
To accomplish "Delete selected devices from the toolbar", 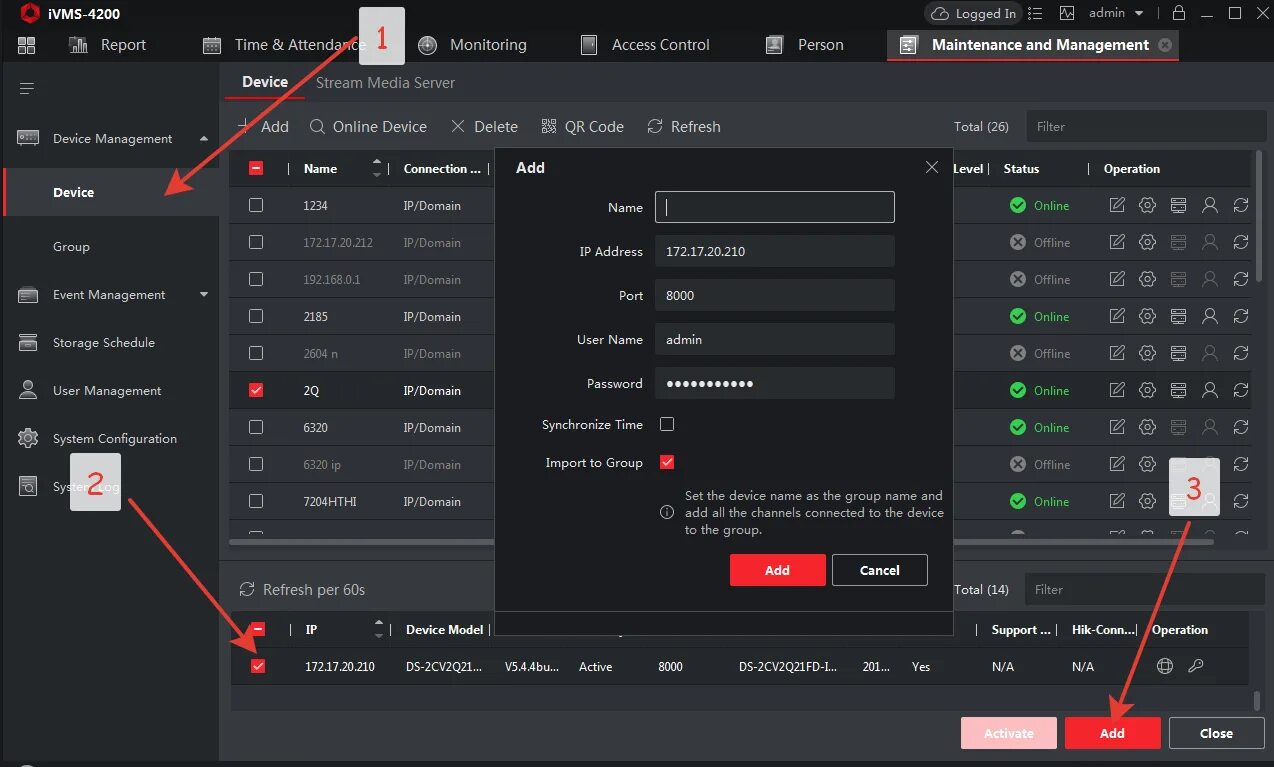I will (x=484, y=127).
